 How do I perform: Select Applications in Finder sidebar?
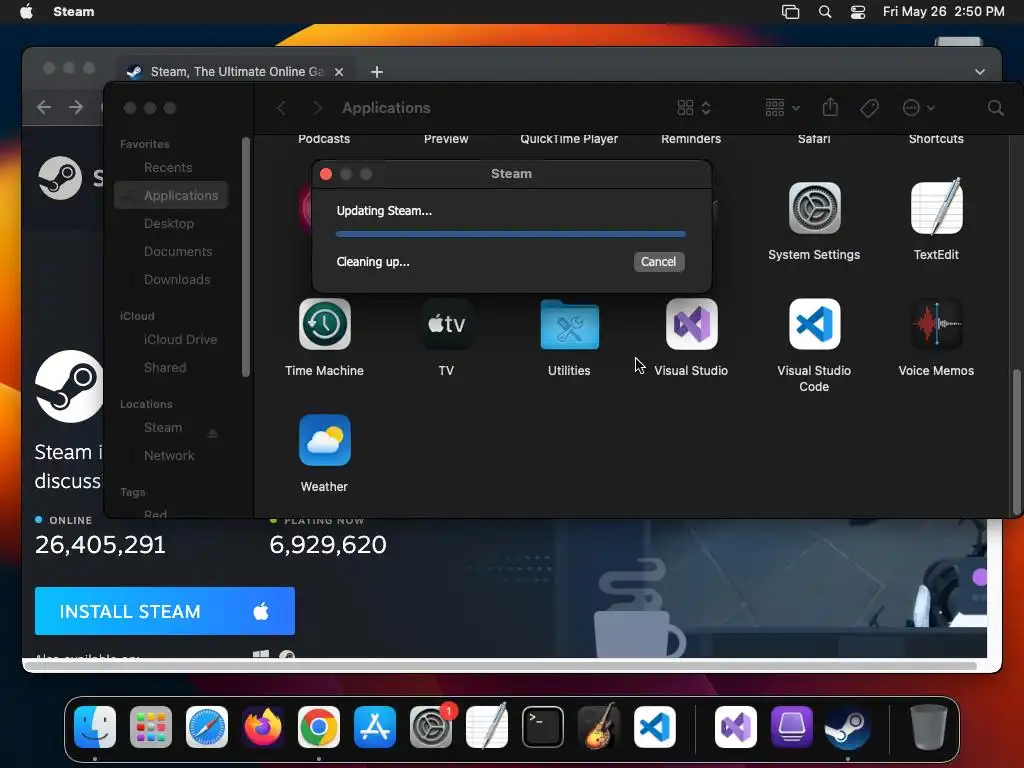(171, 195)
